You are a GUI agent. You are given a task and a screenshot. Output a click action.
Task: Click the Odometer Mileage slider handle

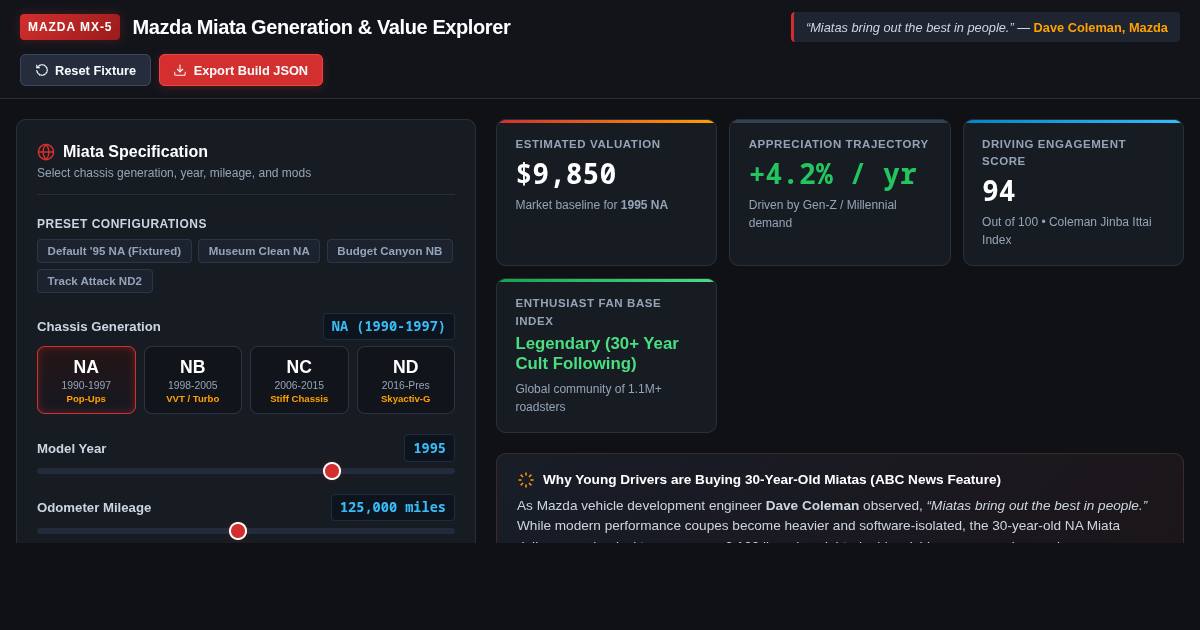pos(238,531)
